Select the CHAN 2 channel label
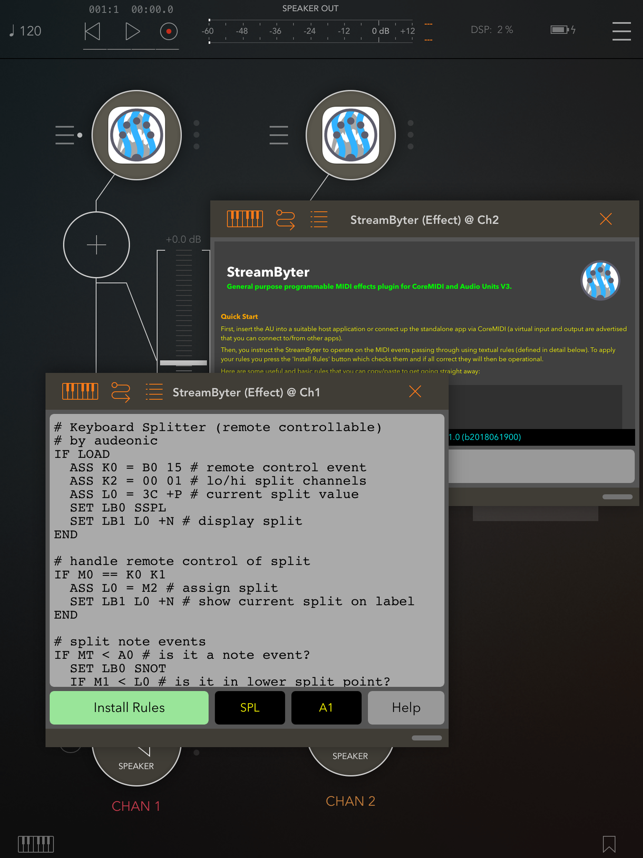Screen dimensions: 643x858 [350, 801]
